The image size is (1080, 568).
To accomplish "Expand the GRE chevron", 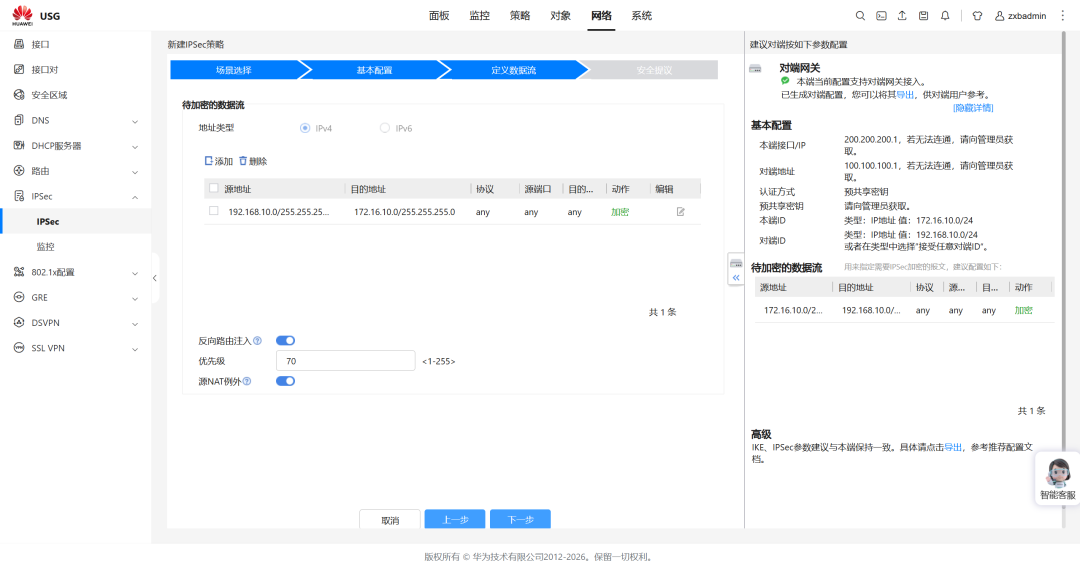I will point(135,299).
